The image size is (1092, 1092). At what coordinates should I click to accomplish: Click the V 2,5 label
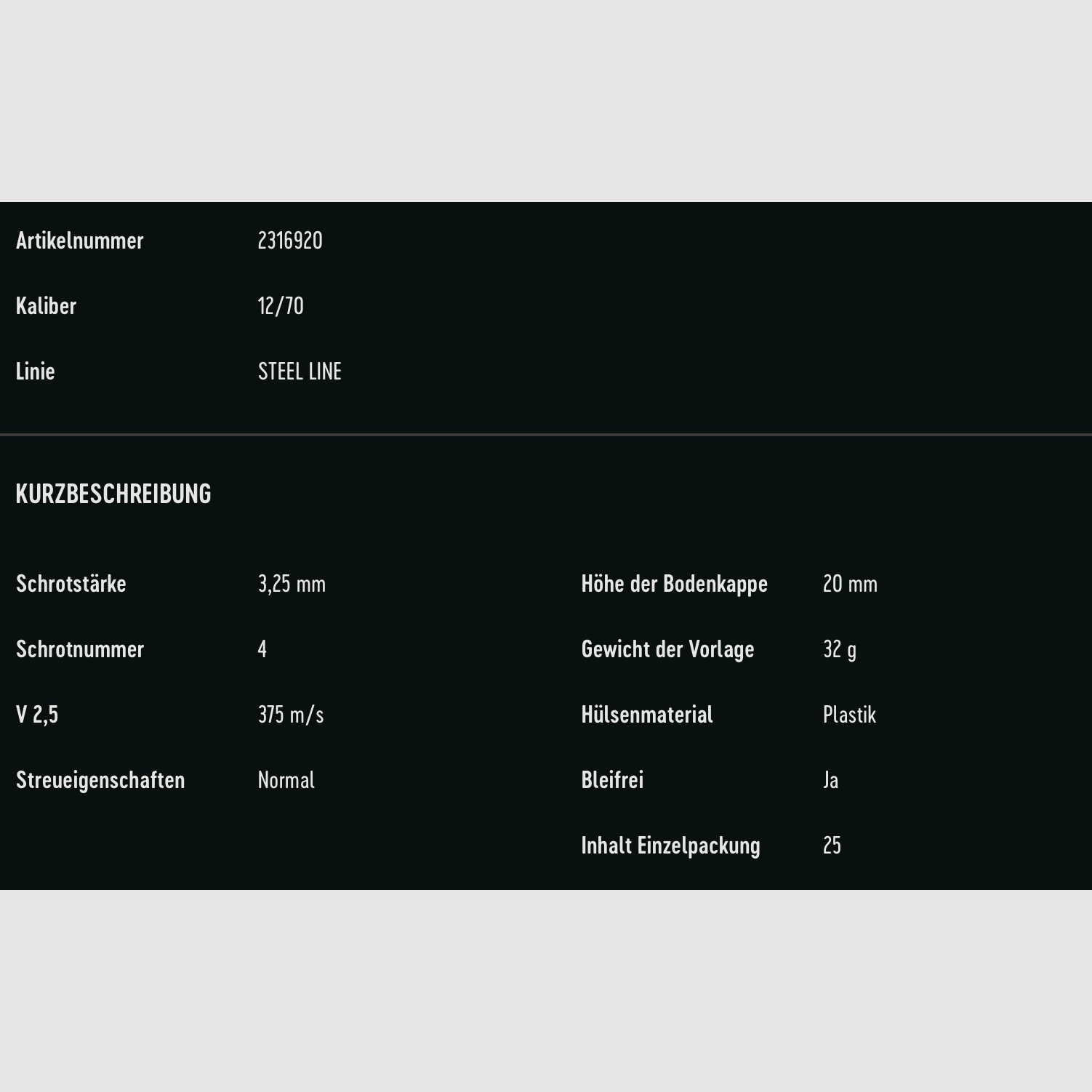click(37, 715)
